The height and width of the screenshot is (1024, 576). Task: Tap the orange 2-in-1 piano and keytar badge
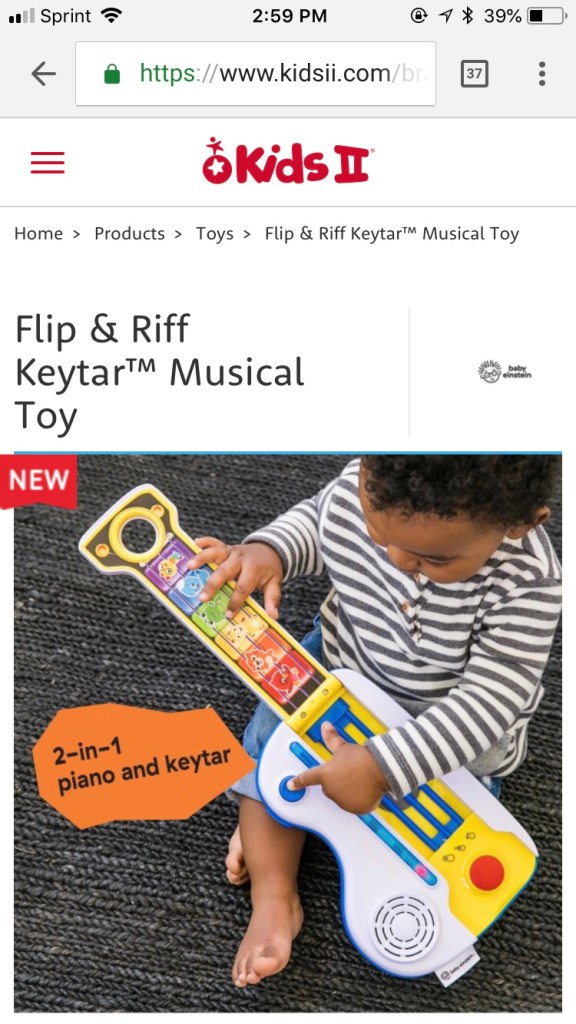142,761
